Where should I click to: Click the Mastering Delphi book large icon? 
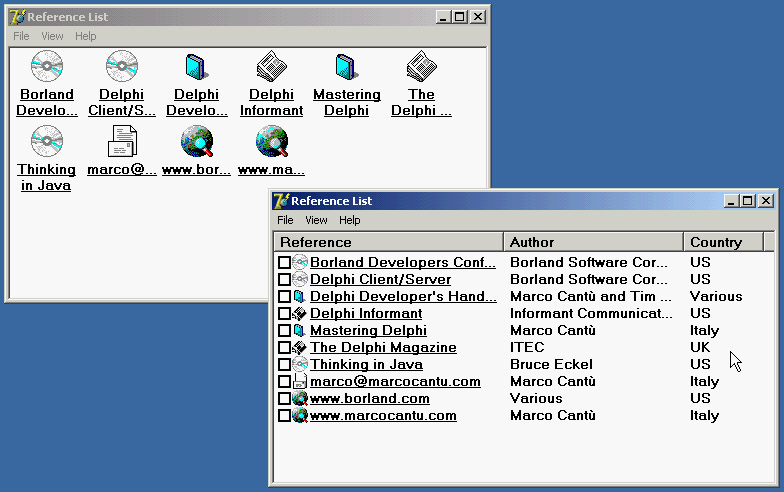click(346, 67)
